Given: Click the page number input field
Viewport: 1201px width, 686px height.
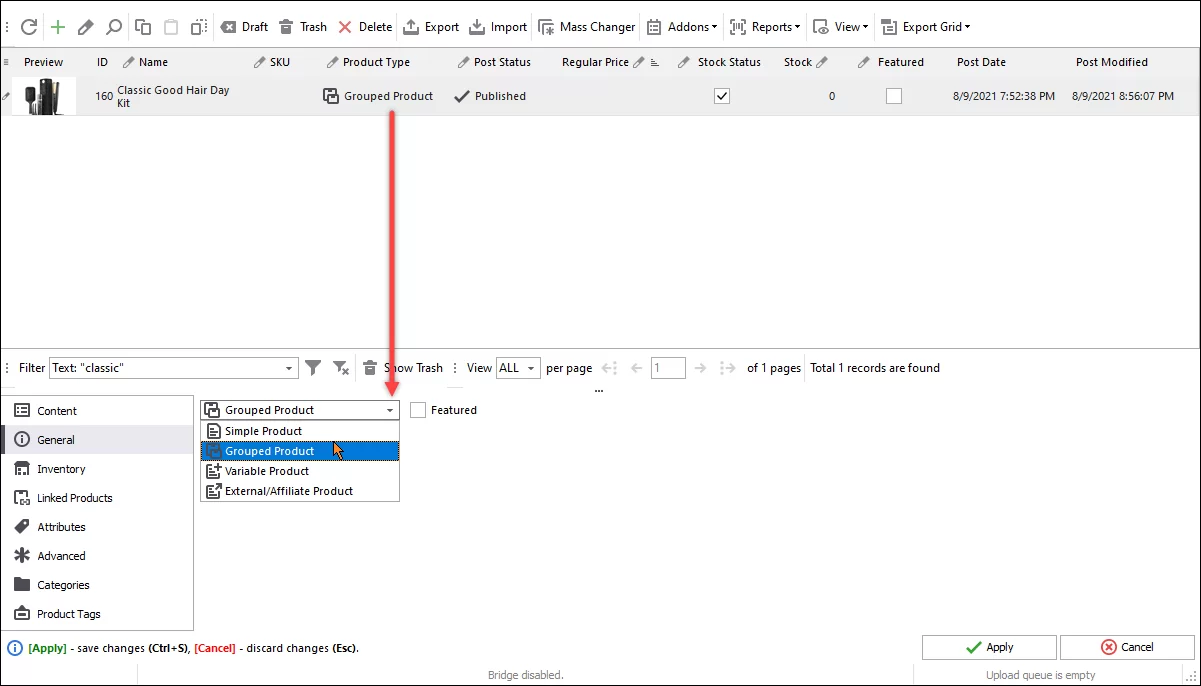Looking at the screenshot, I should click(667, 367).
